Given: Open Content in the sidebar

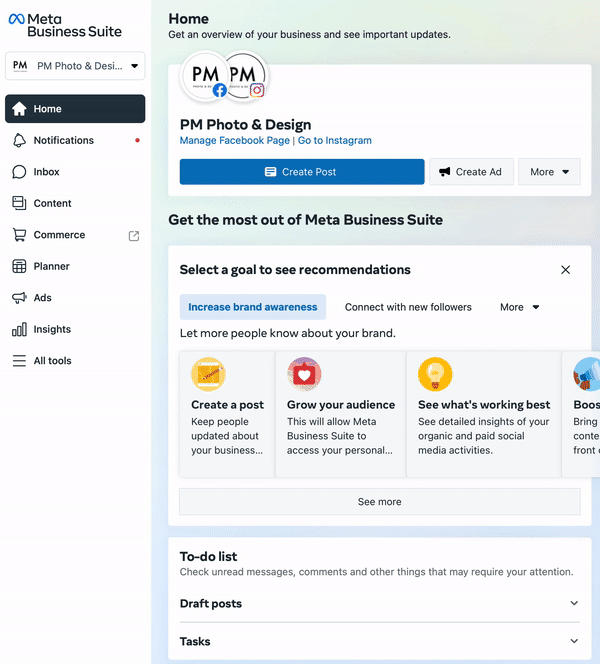Looking at the screenshot, I should [75, 203].
